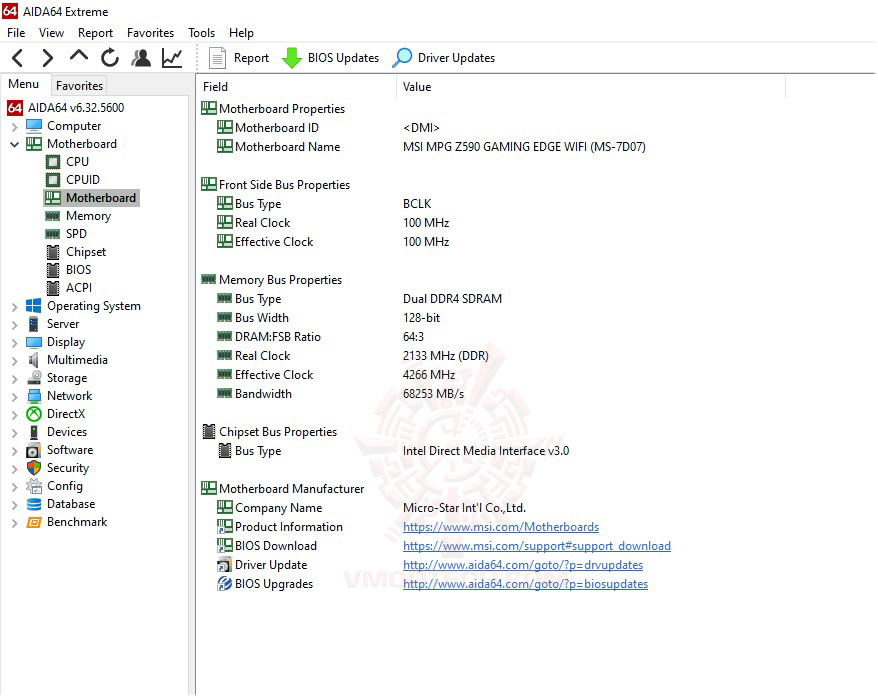
Task: Open the Favorites menu in the menu bar
Action: (x=151, y=33)
